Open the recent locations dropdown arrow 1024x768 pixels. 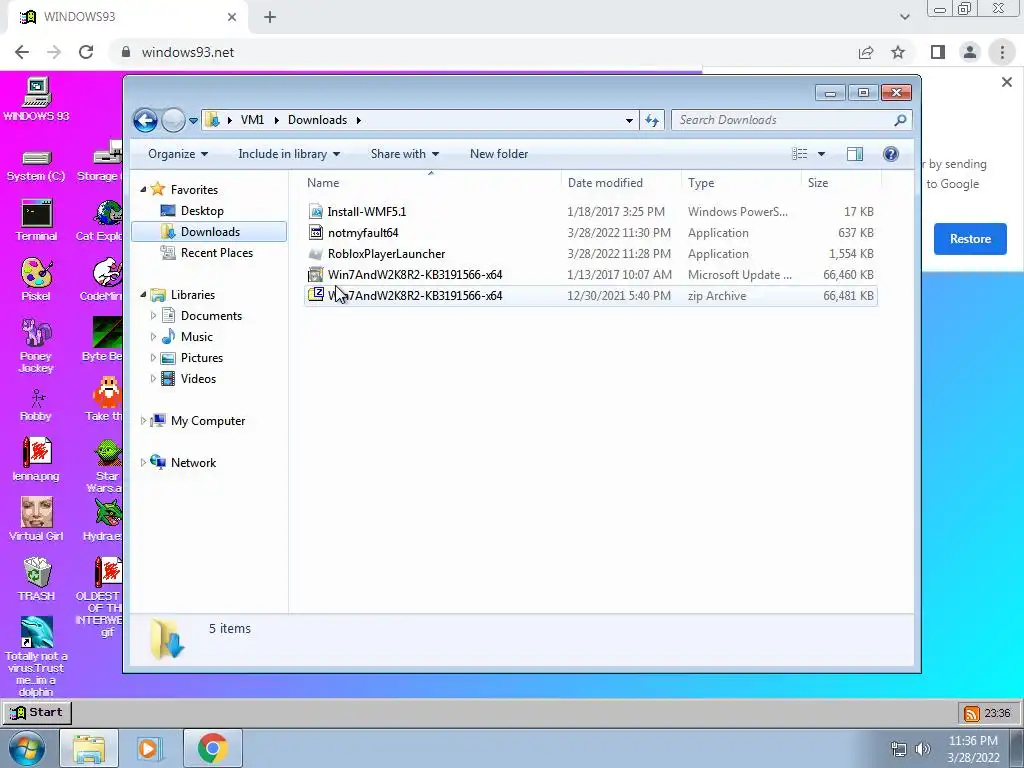coord(193,121)
